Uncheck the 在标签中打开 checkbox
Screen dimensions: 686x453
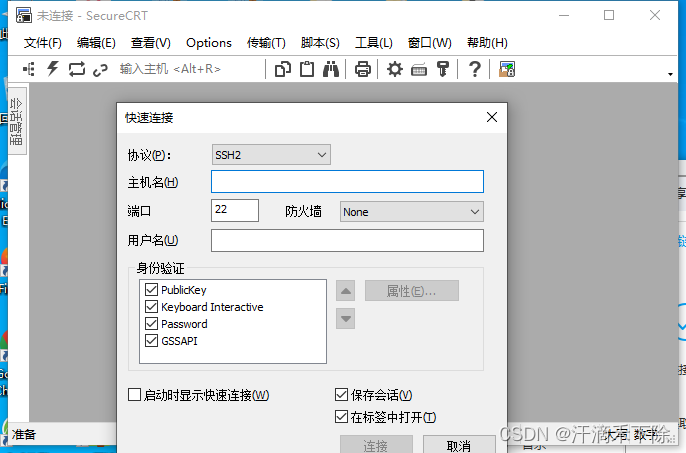coord(341,416)
